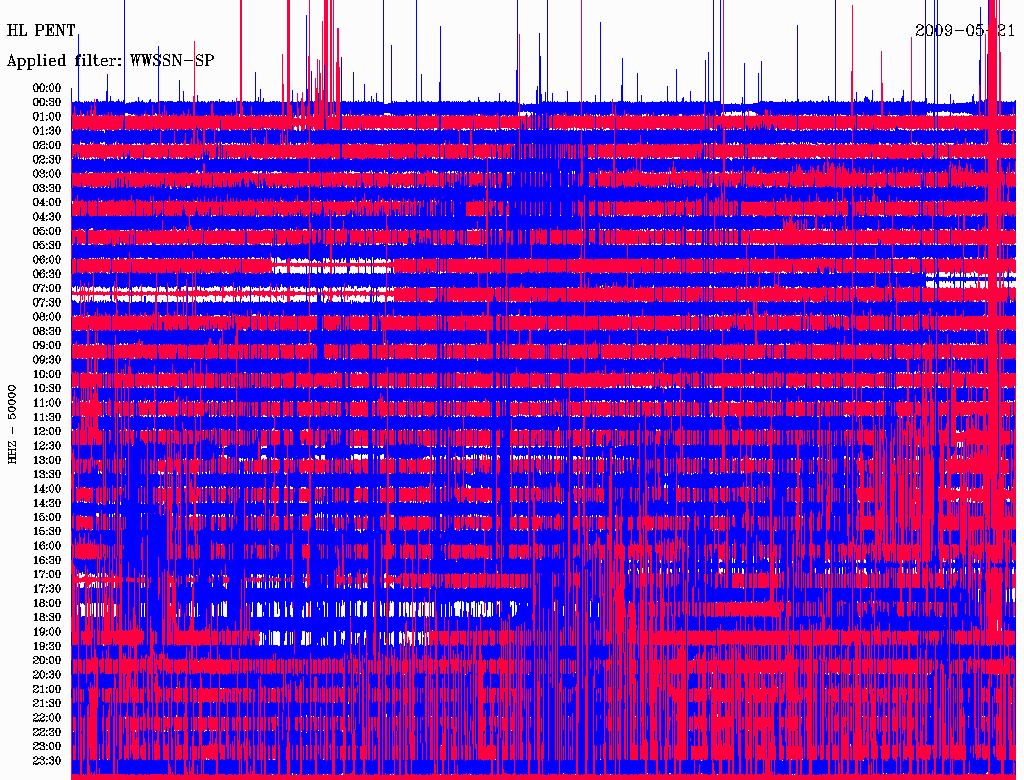Click the 15:30 time label

47,532
